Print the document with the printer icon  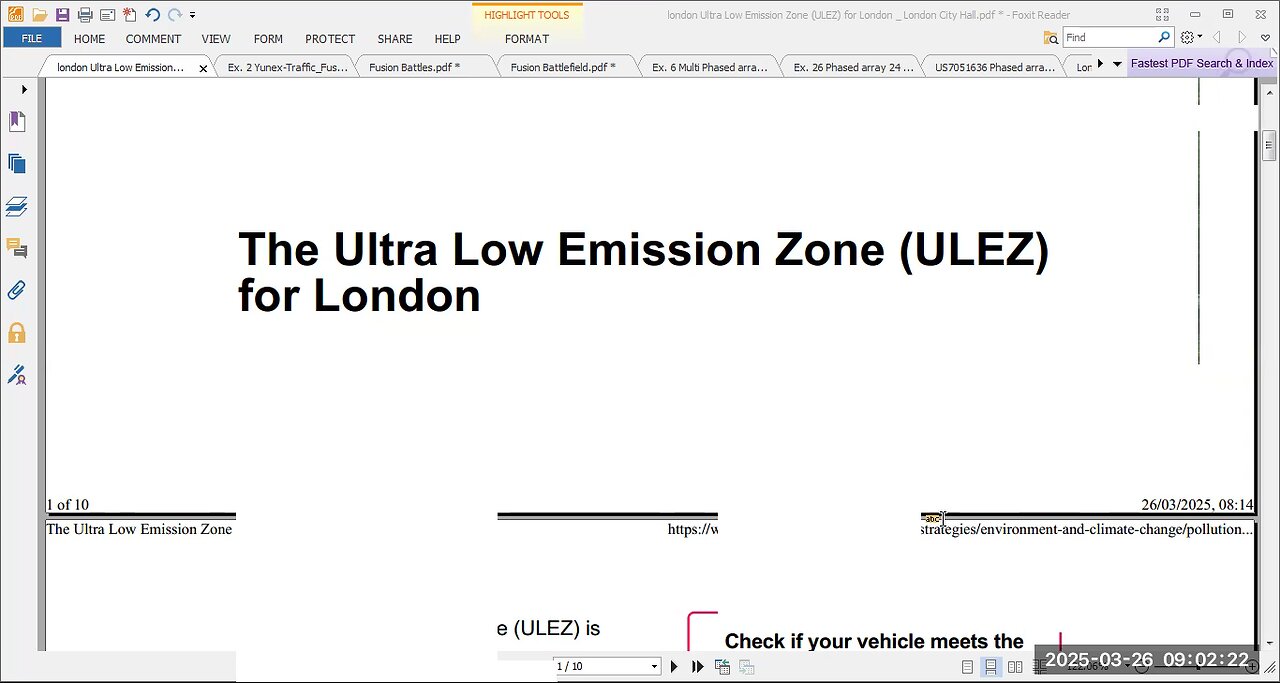click(x=85, y=15)
